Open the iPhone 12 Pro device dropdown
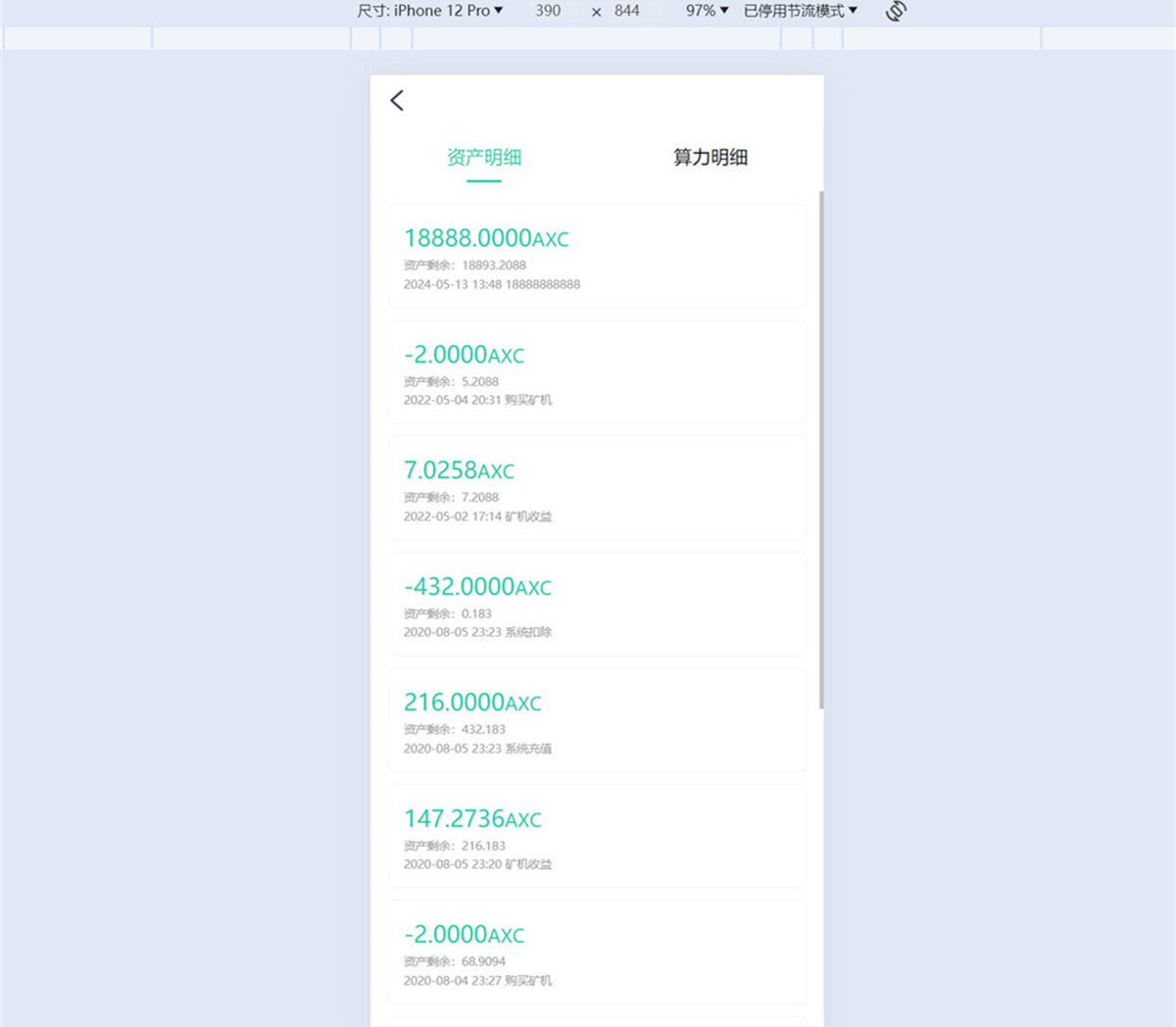Viewport: 1176px width, 1027px height. click(x=430, y=11)
